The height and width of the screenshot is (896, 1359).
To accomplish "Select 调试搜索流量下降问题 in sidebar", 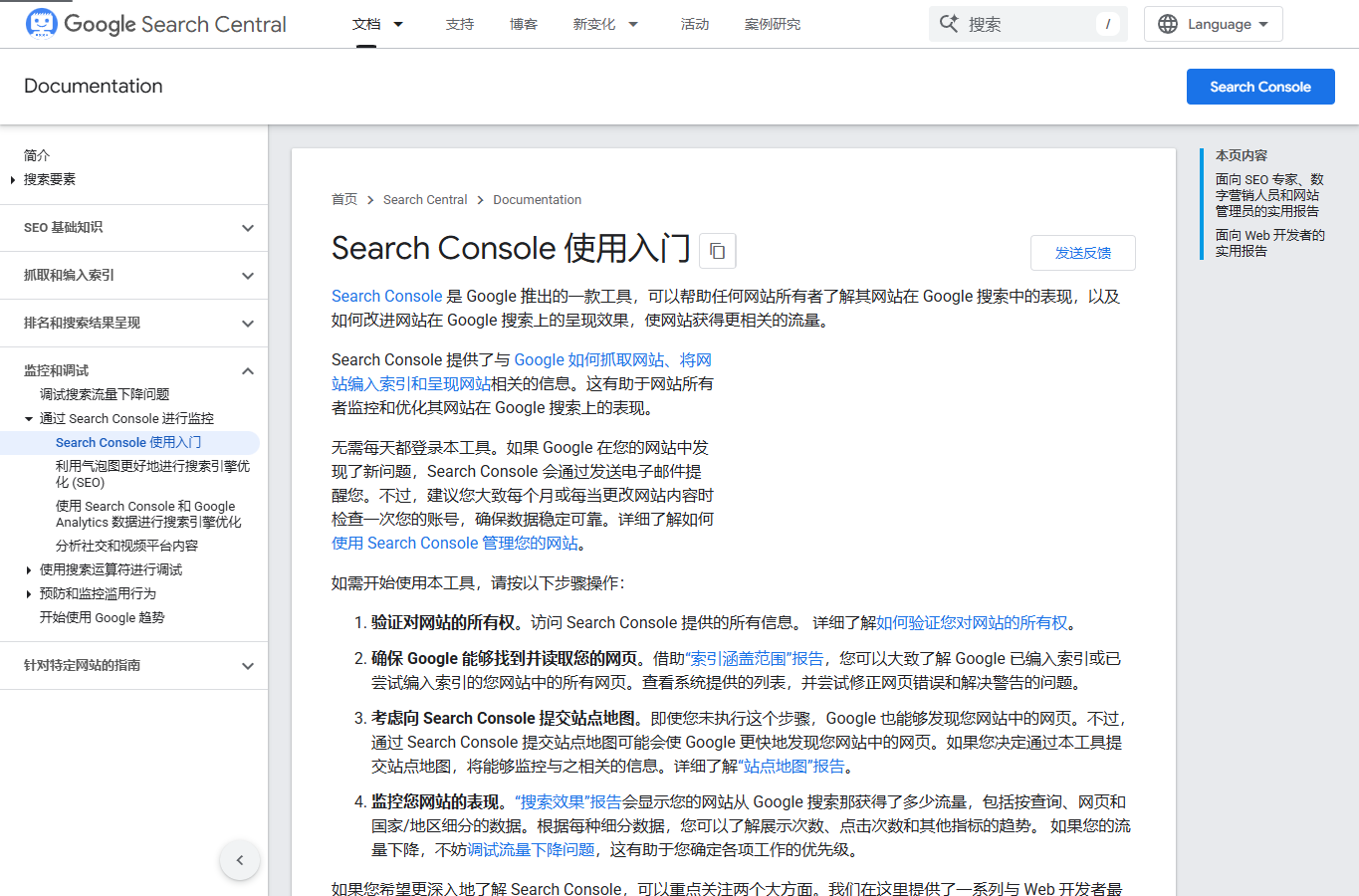I will [105, 395].
